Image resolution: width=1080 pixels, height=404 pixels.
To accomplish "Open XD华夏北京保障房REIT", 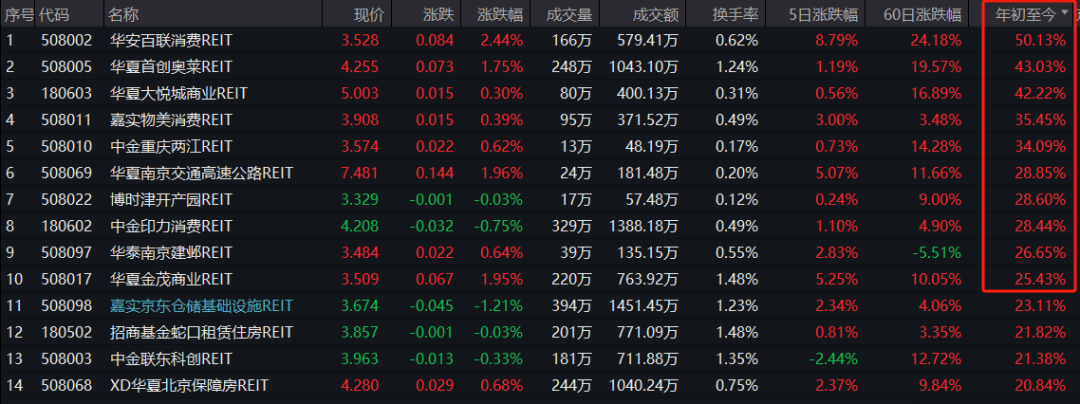I will tap(188, 384).
